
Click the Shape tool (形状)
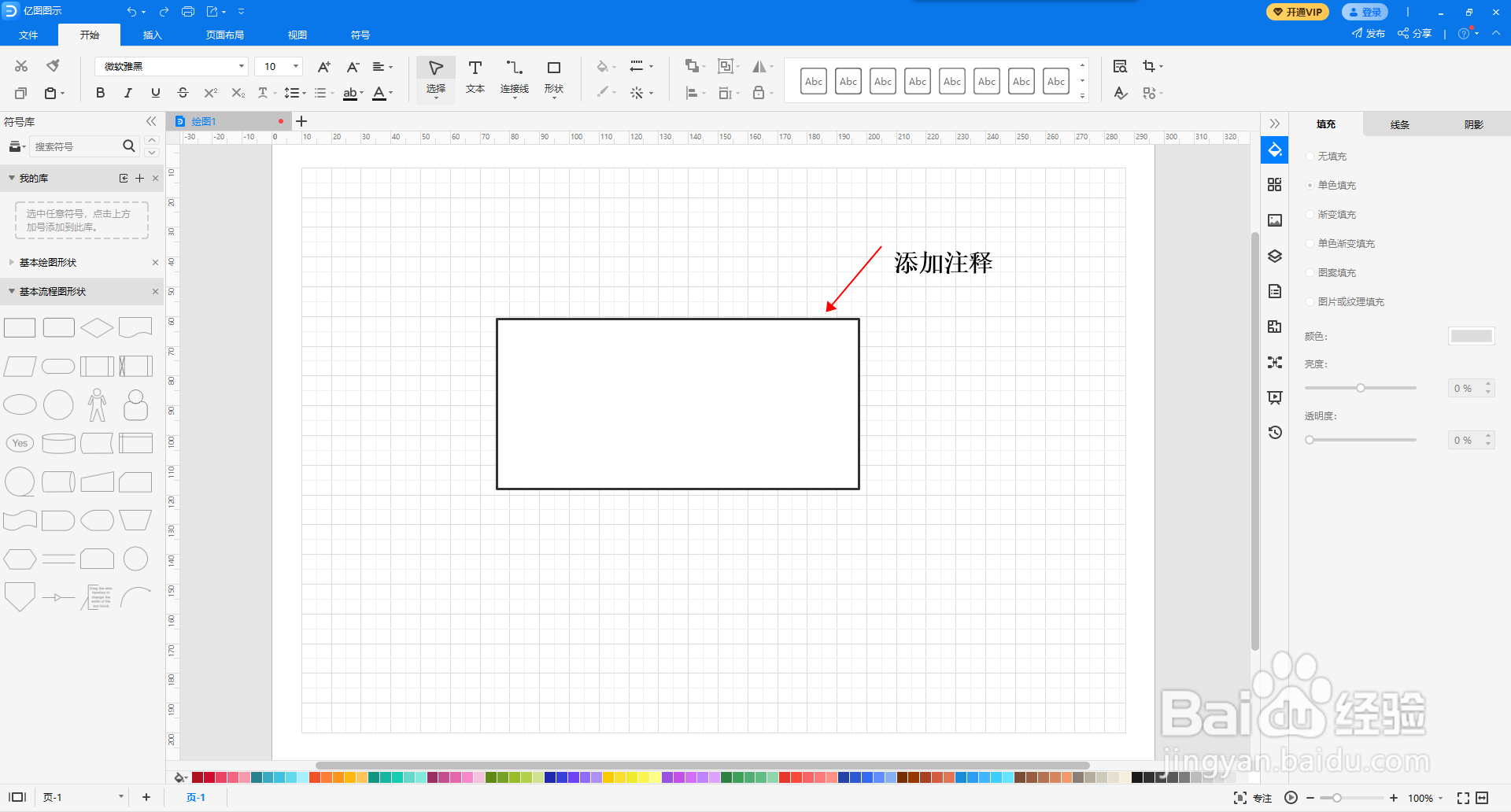point(554,77)
